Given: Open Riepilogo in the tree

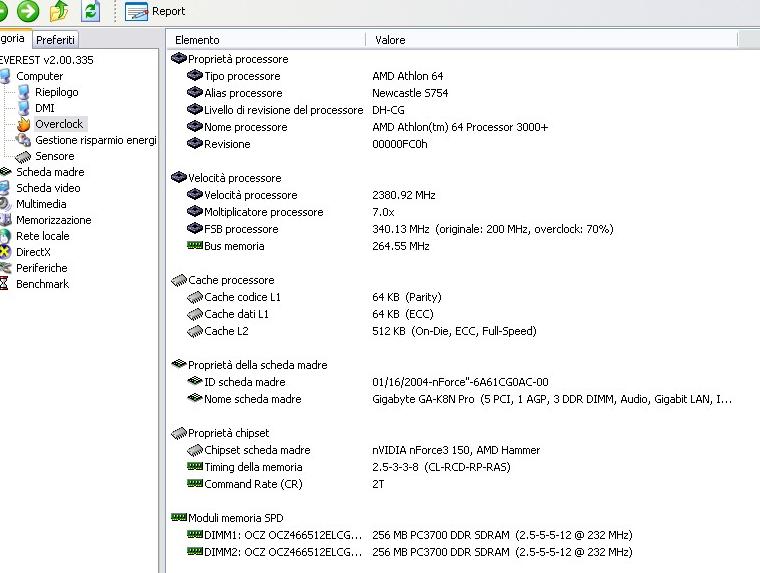Looking at the screenshot, I should pyautogui.click(x=56, y=92).
